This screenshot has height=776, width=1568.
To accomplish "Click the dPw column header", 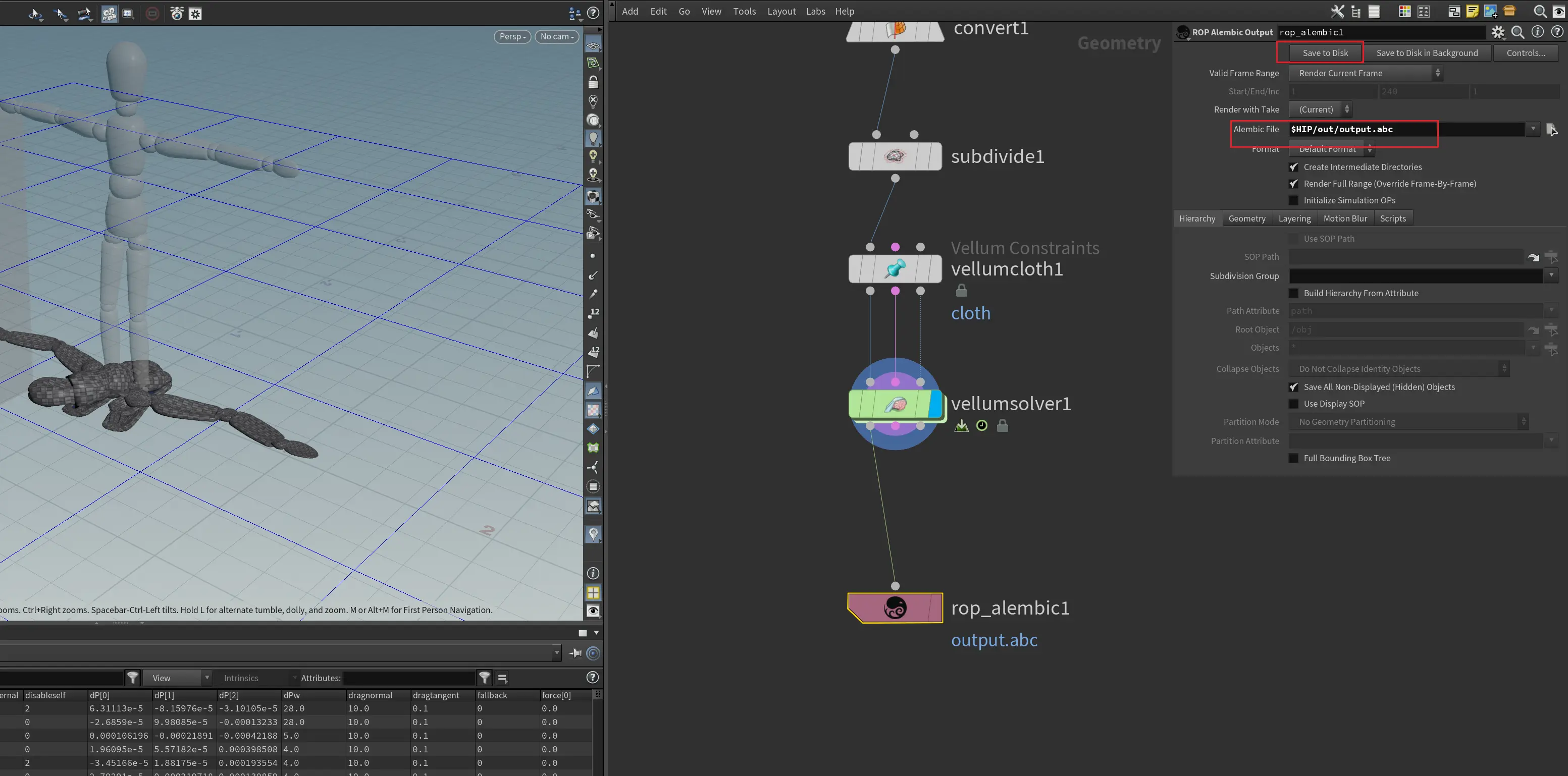I will coord(313,695).
